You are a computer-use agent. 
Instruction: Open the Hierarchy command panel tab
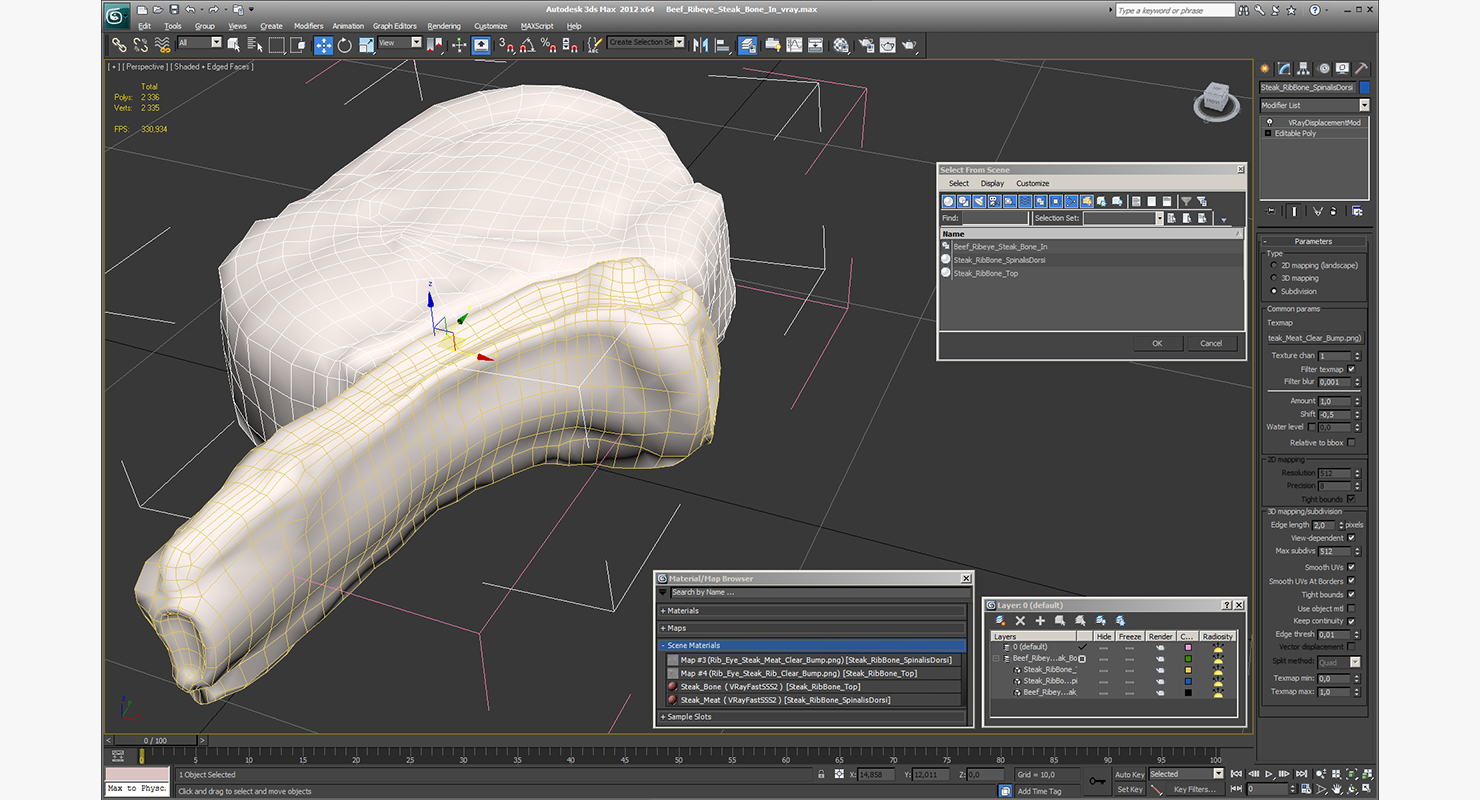tap(1304, 69)
